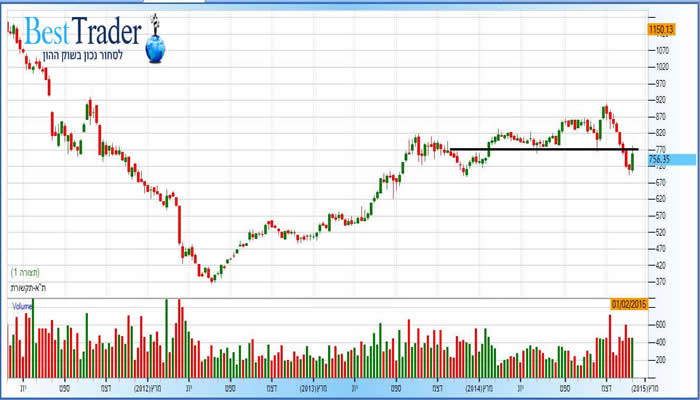Click the globe icon in the Best Trader logo
The width and height of the screenshot is (700, 400).
(x=158, y=44)
